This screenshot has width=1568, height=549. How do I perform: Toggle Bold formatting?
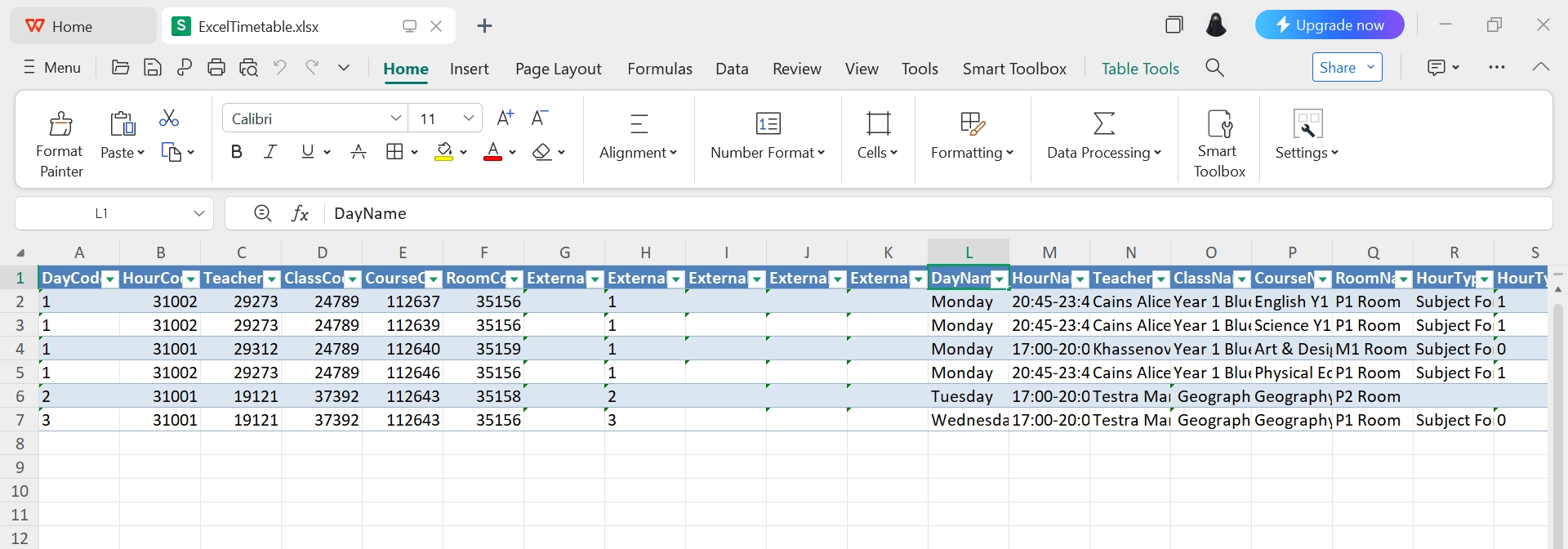tap(237, 152)
